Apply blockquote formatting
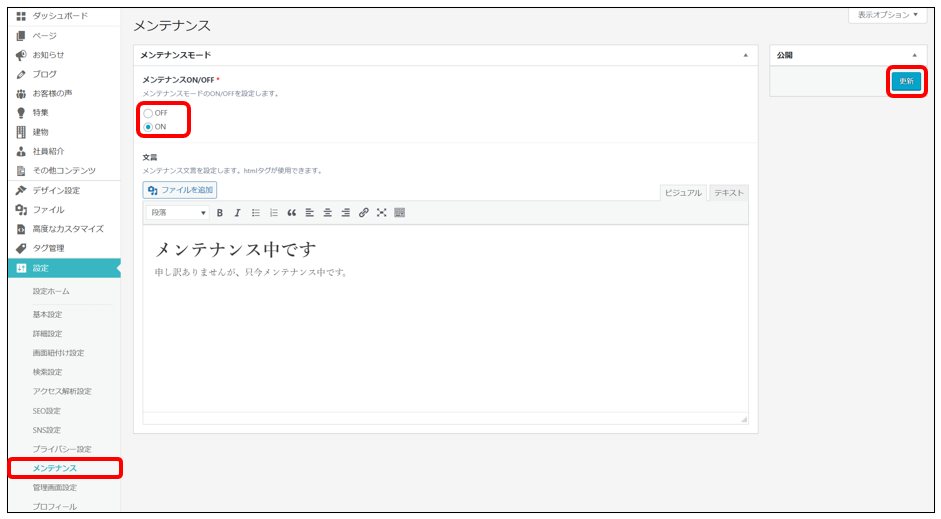The height and width of the screenshot is (519, 941). pyautogui.click(x=291, y=213)
